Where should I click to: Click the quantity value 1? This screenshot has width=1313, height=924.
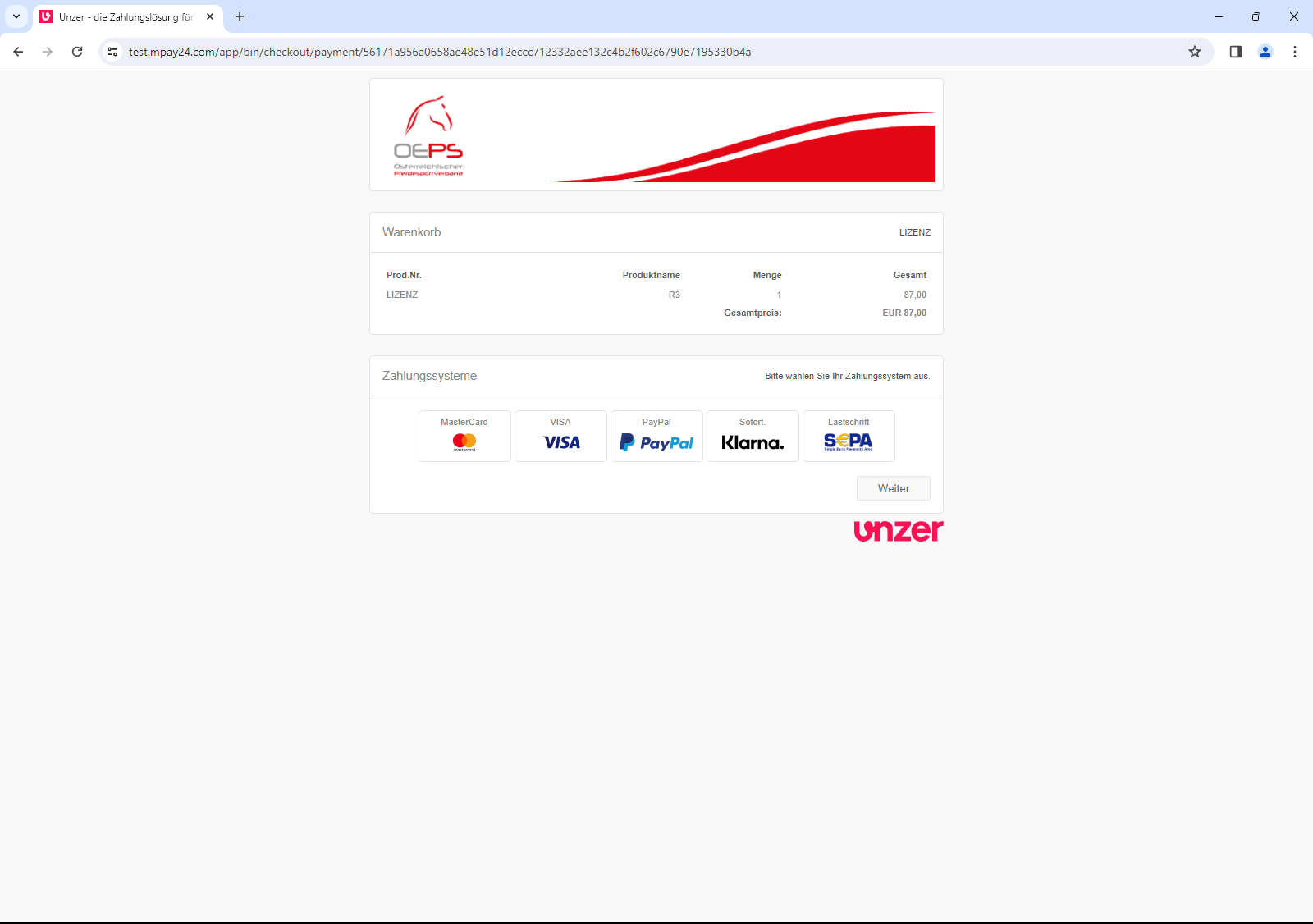click(780, 295)
